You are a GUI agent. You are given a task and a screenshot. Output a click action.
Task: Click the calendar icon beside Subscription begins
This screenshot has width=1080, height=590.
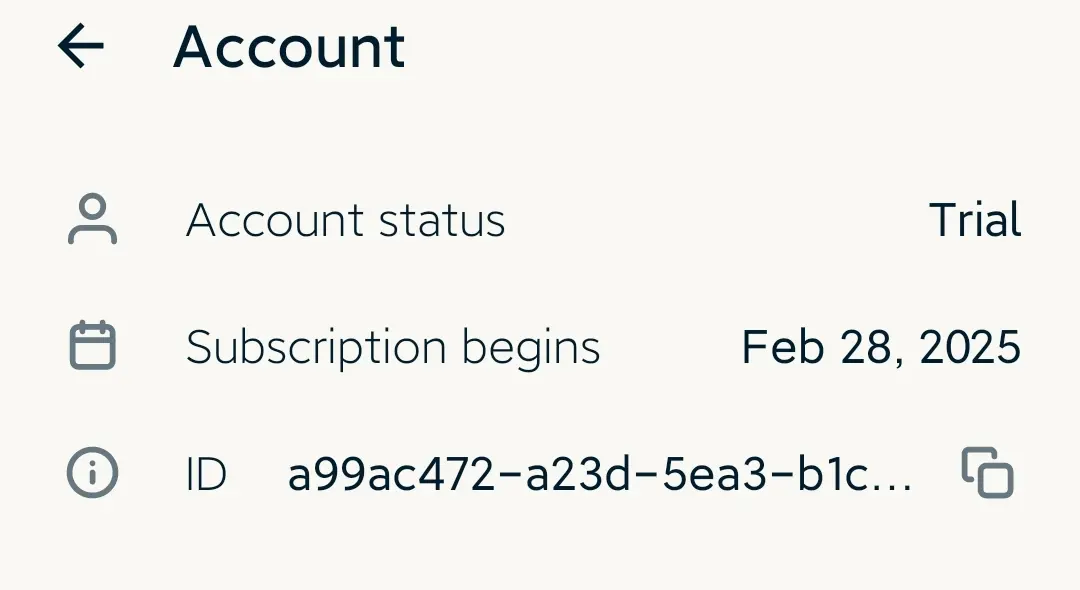pos(92,346)
